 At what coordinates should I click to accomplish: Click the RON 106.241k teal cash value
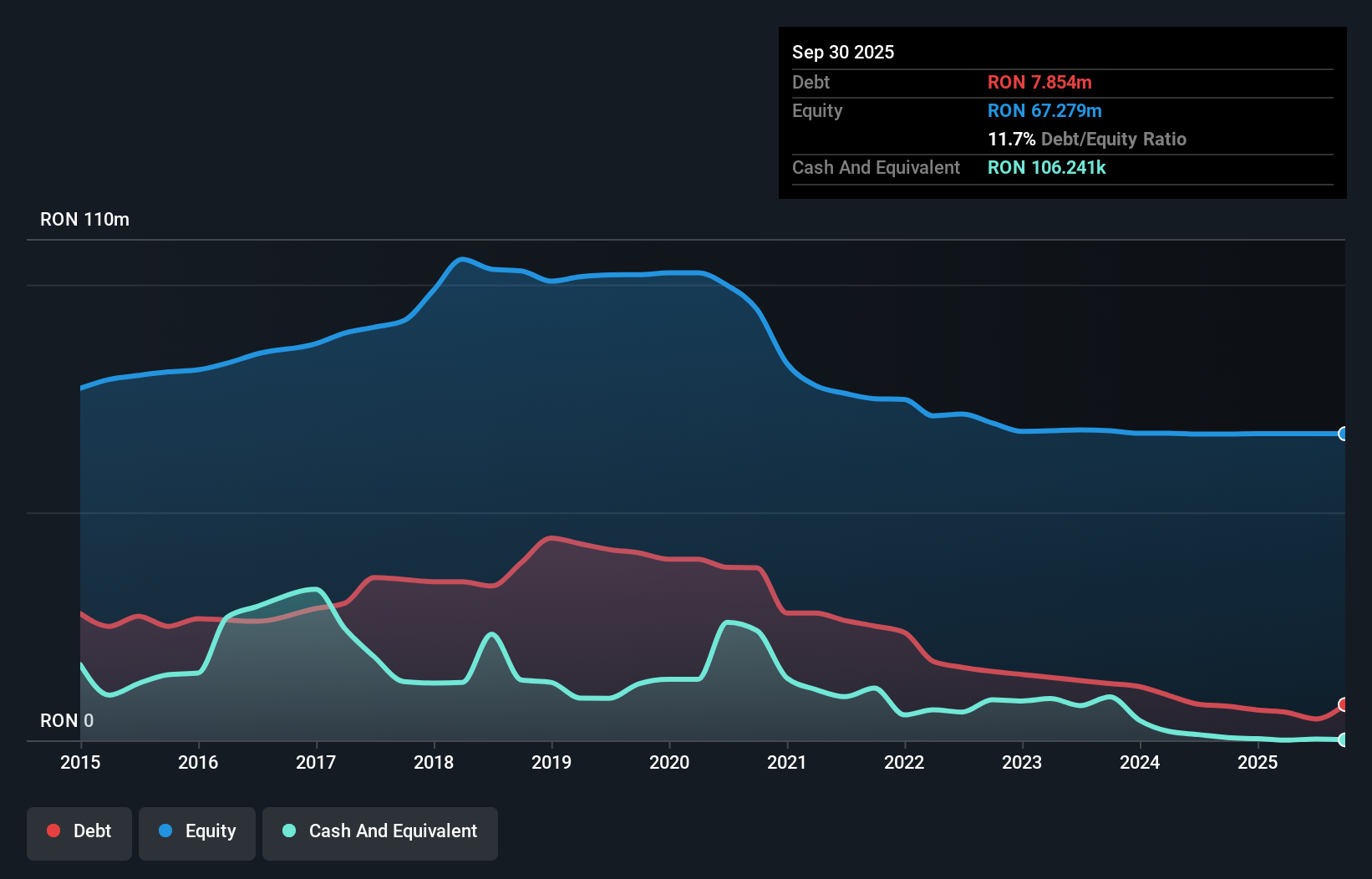tap(1047, 167)
